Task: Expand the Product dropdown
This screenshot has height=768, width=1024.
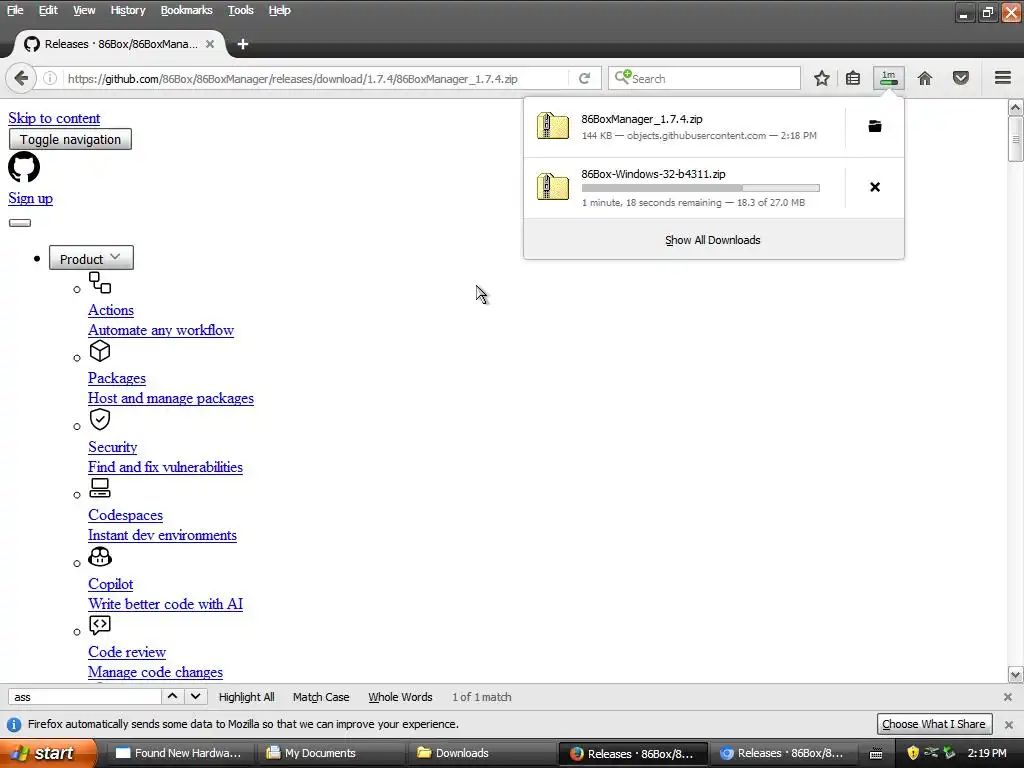Action: pyautogui.click(x=91, y=258)
